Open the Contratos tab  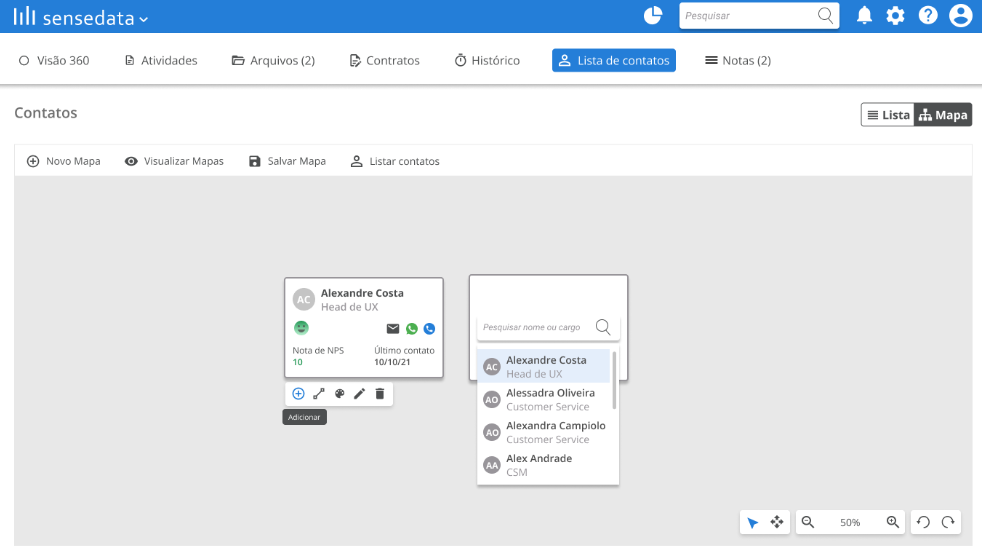pyautogui.click(x=385, y=60)
